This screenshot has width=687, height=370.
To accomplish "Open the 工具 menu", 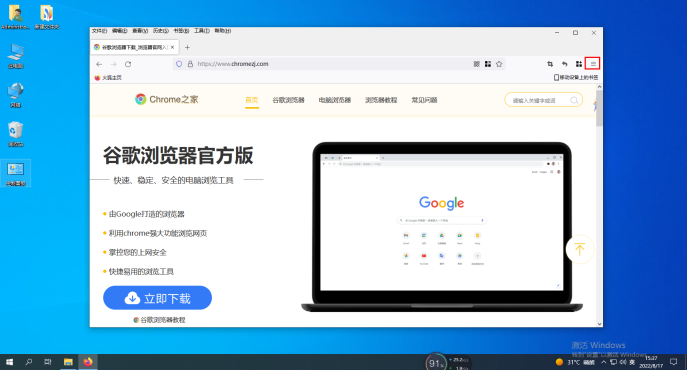I will click(x=202, y=31).
